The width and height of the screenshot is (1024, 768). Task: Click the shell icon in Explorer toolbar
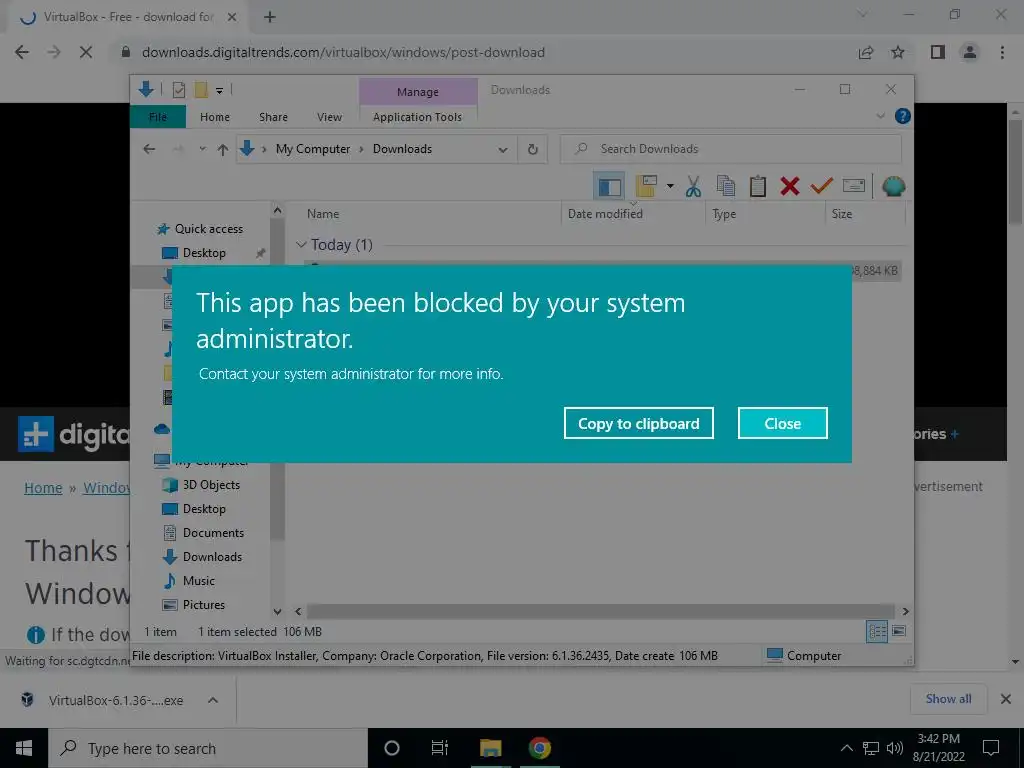pyautogui.click(x=893, y=186)
